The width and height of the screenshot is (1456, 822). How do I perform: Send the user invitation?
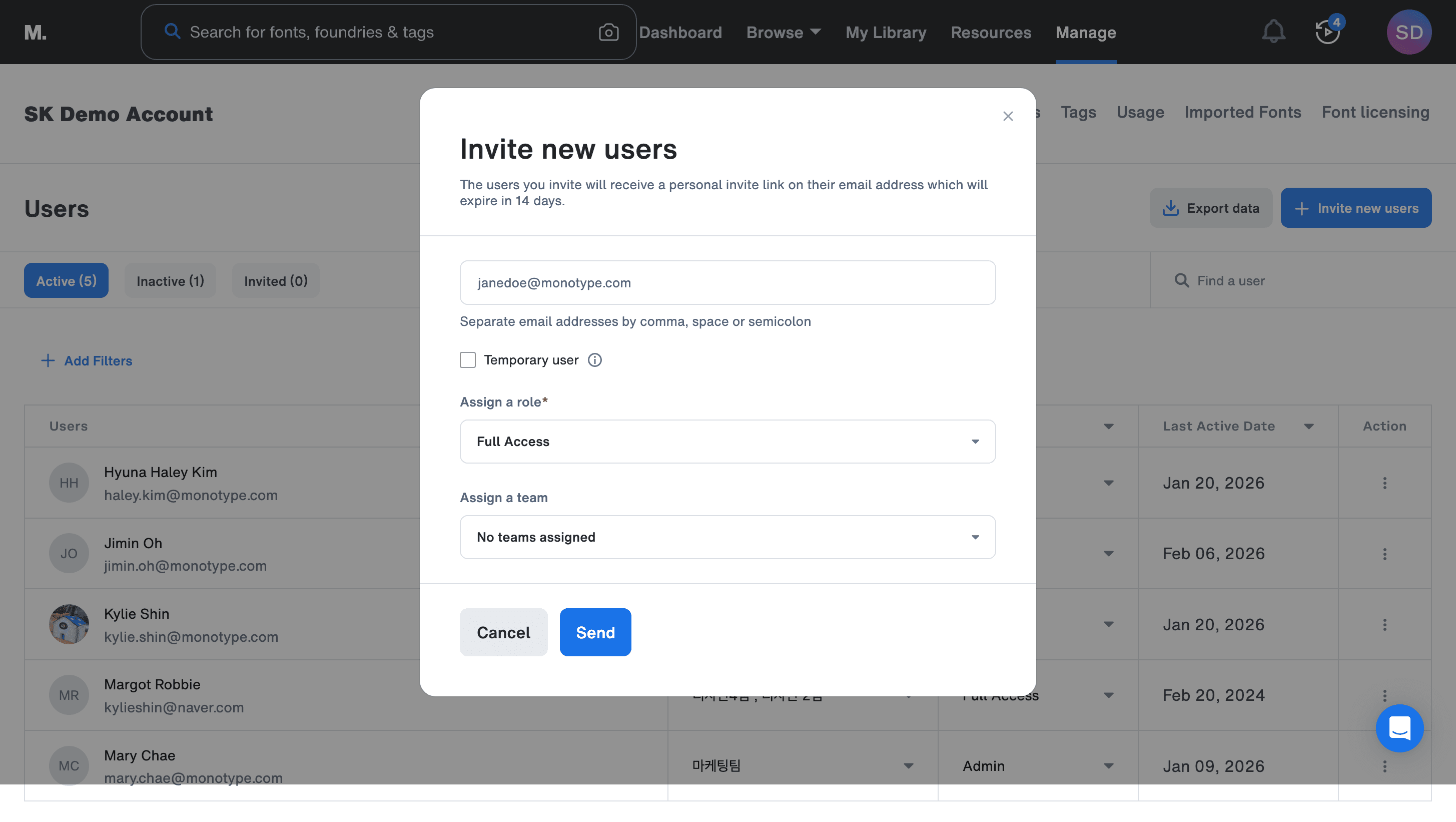point(595,632)
